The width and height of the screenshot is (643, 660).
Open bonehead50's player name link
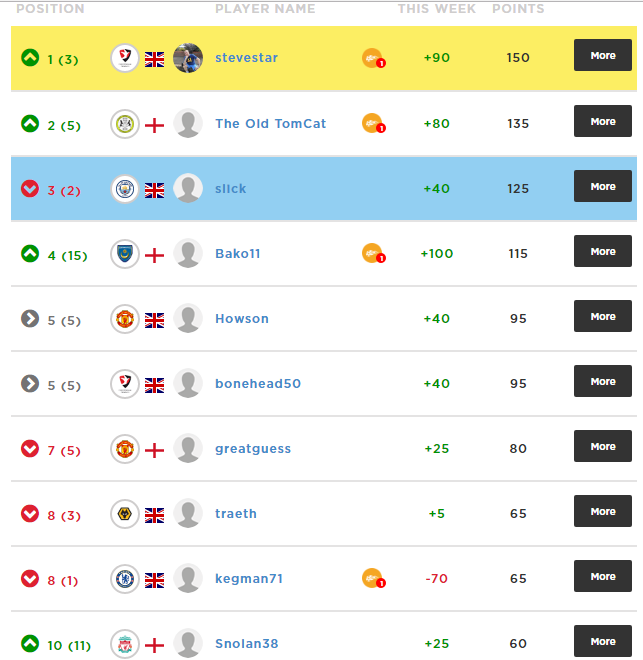[x=258, y=383]
